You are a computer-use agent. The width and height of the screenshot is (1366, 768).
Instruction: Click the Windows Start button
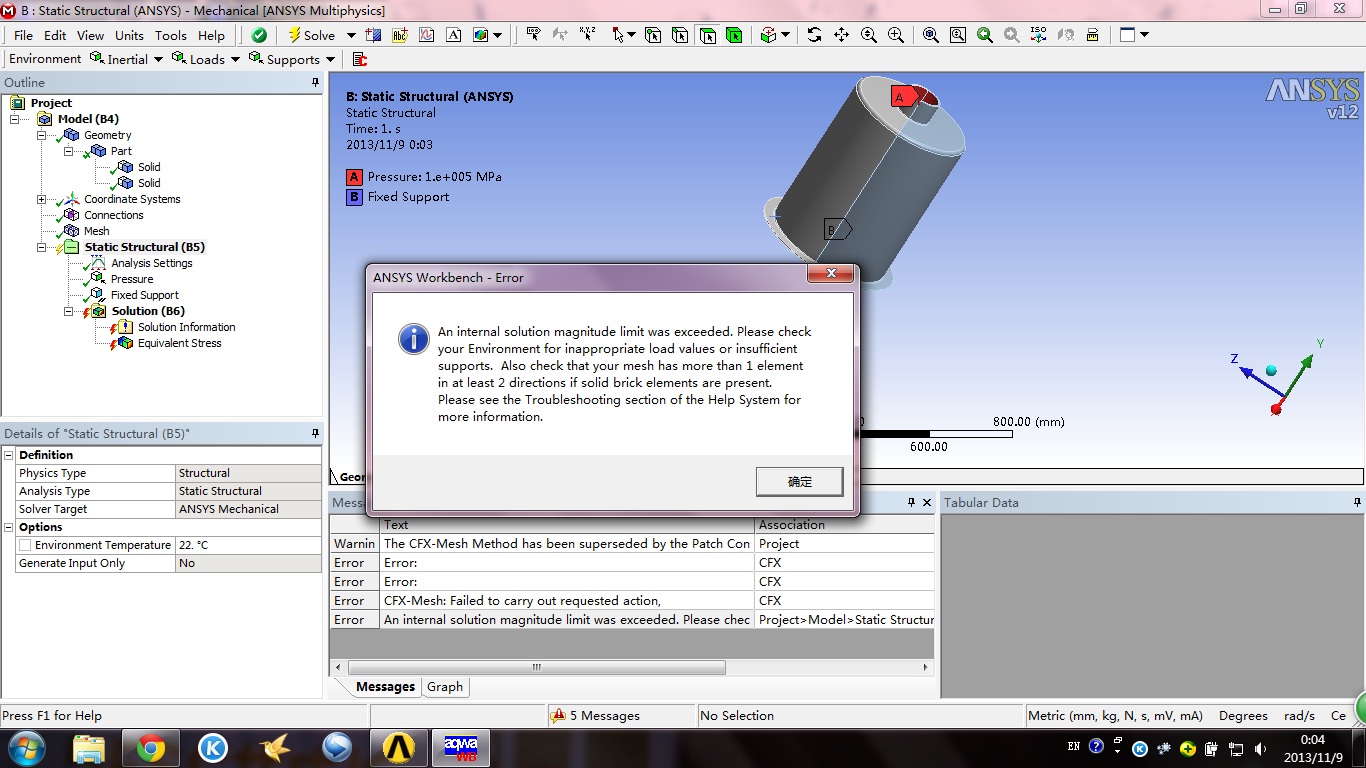click(25, 747)
